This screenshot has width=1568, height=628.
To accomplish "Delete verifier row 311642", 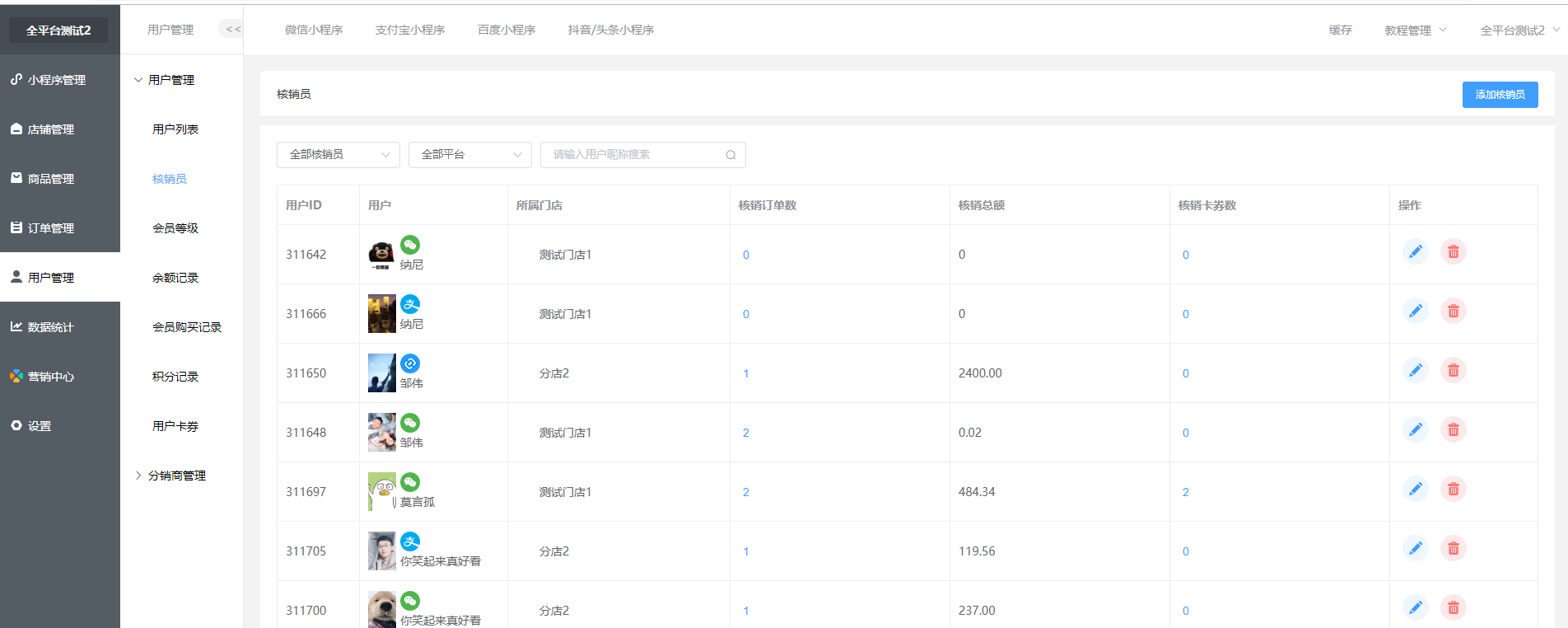I will click(1453, 252).
